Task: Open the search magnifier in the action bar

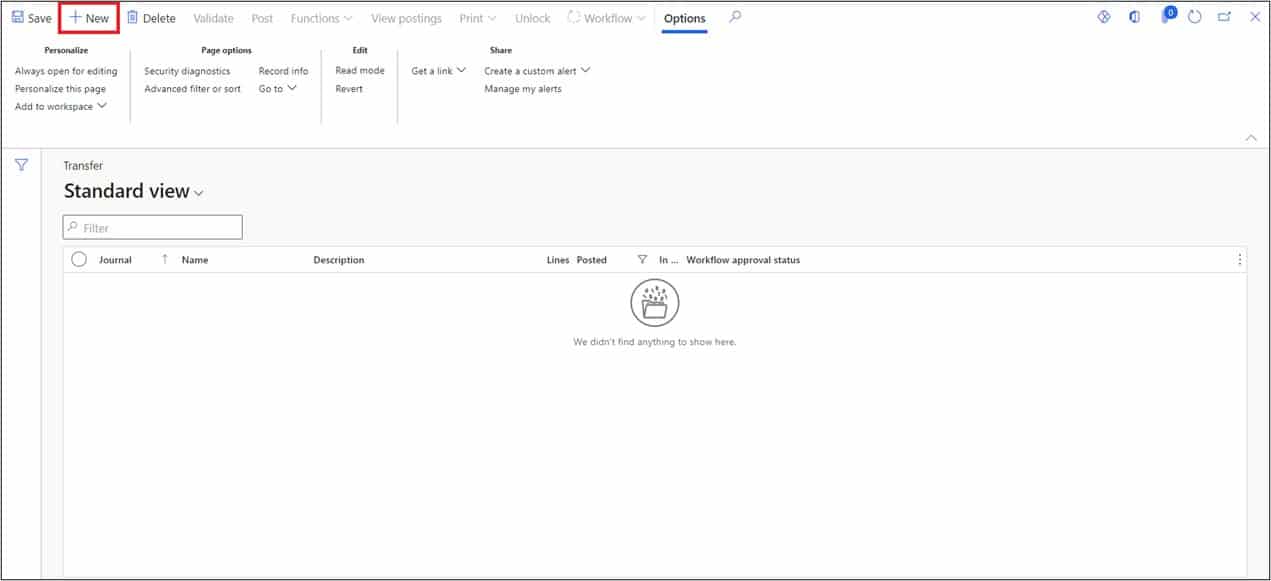Action: (x=735, y=17)
